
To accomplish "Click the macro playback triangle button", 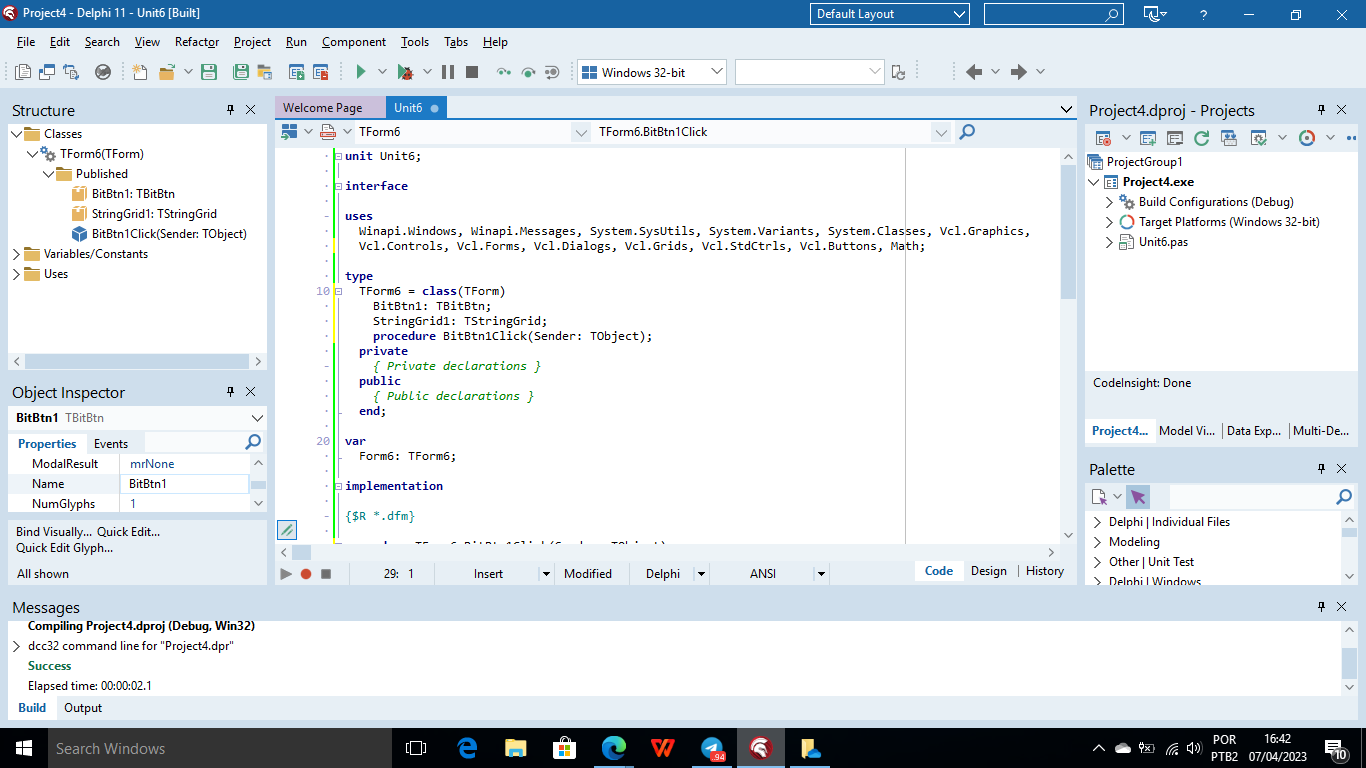I will [286, 574].
